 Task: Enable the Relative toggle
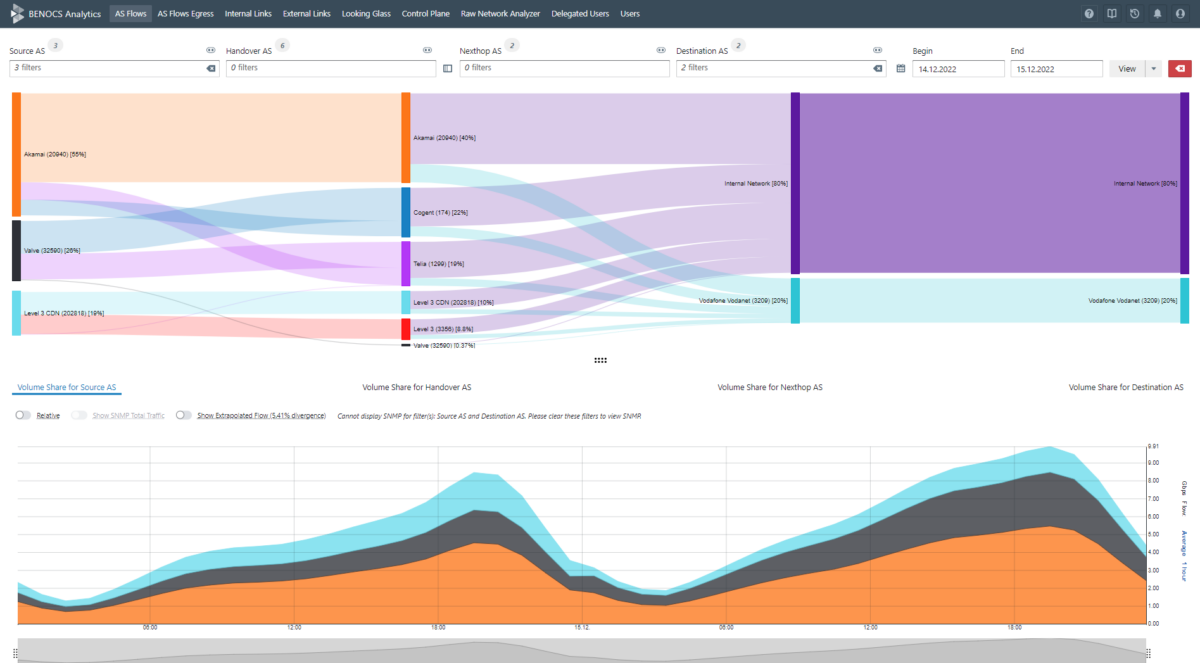pyautogui.click(x=22, y=414)
